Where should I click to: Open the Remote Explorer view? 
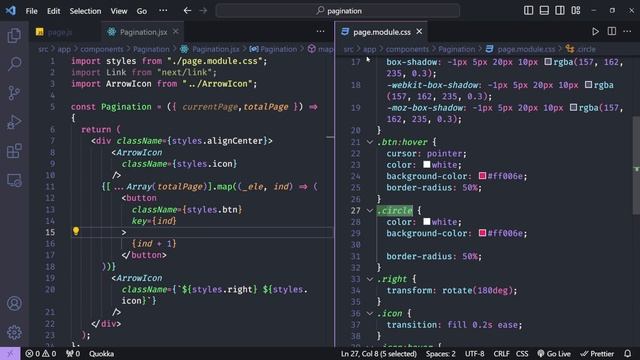[x=14, y=180]
